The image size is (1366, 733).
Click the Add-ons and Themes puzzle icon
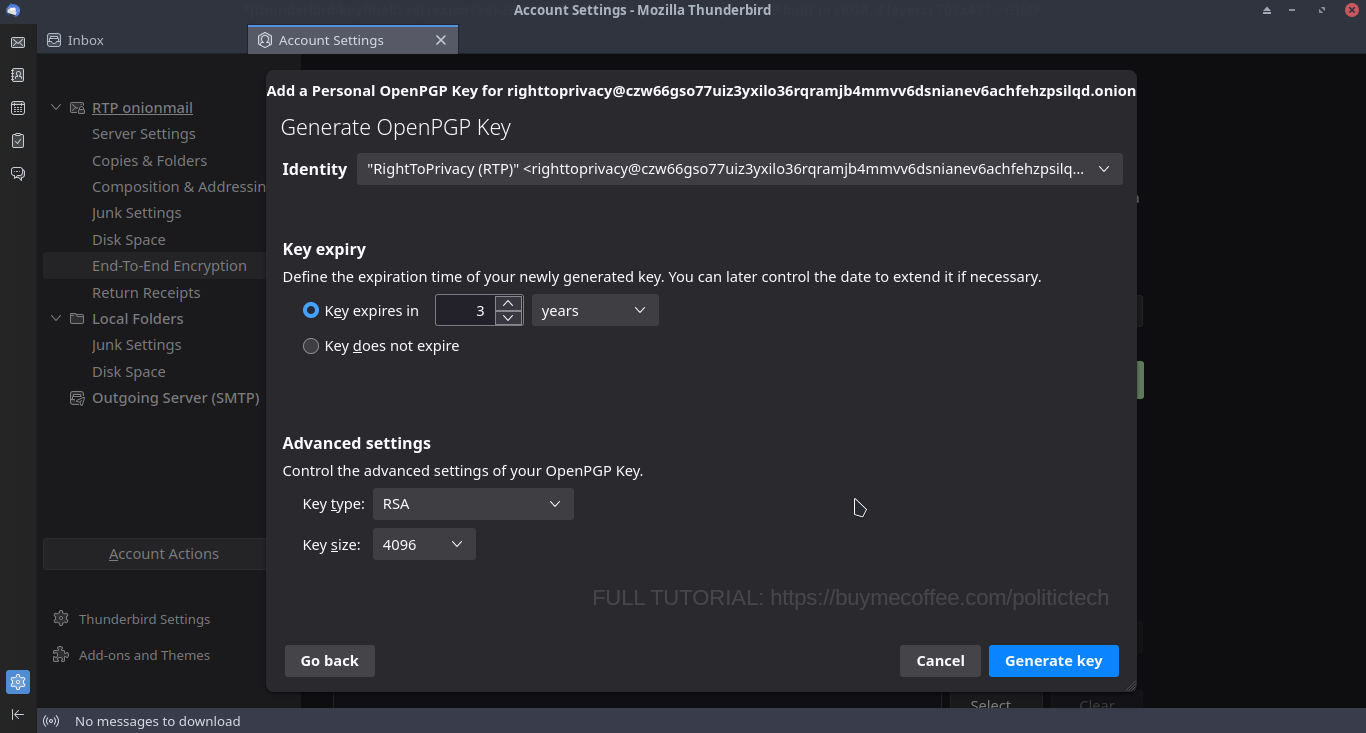click(61, 655)
